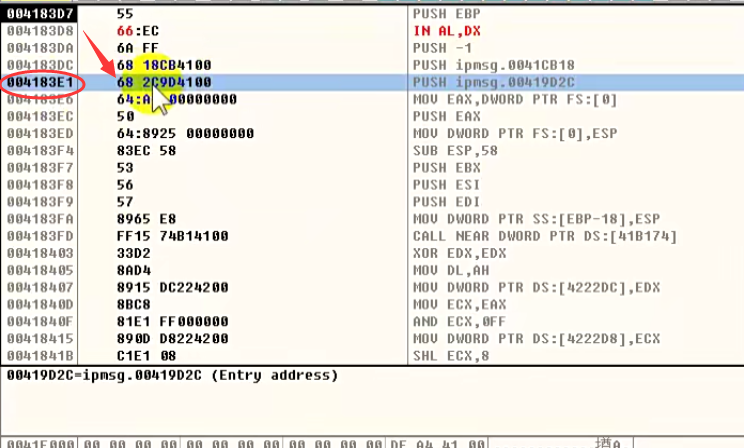Click MOV DWORD PTR FS:[0],ESP instruction
The height and width of the screenshot is (448, 744).
click(x=515, y=133)
